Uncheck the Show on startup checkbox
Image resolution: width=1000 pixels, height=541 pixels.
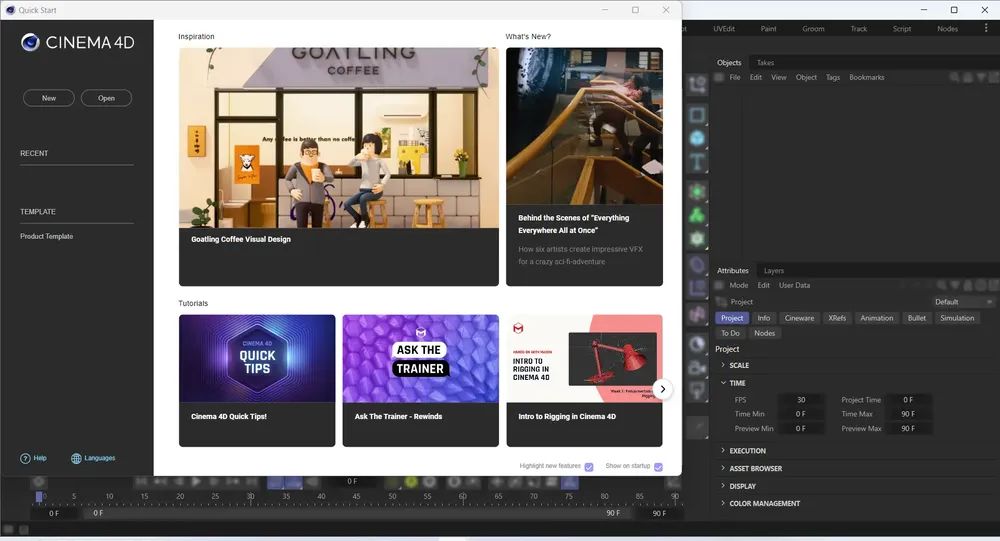pos(658,467)
